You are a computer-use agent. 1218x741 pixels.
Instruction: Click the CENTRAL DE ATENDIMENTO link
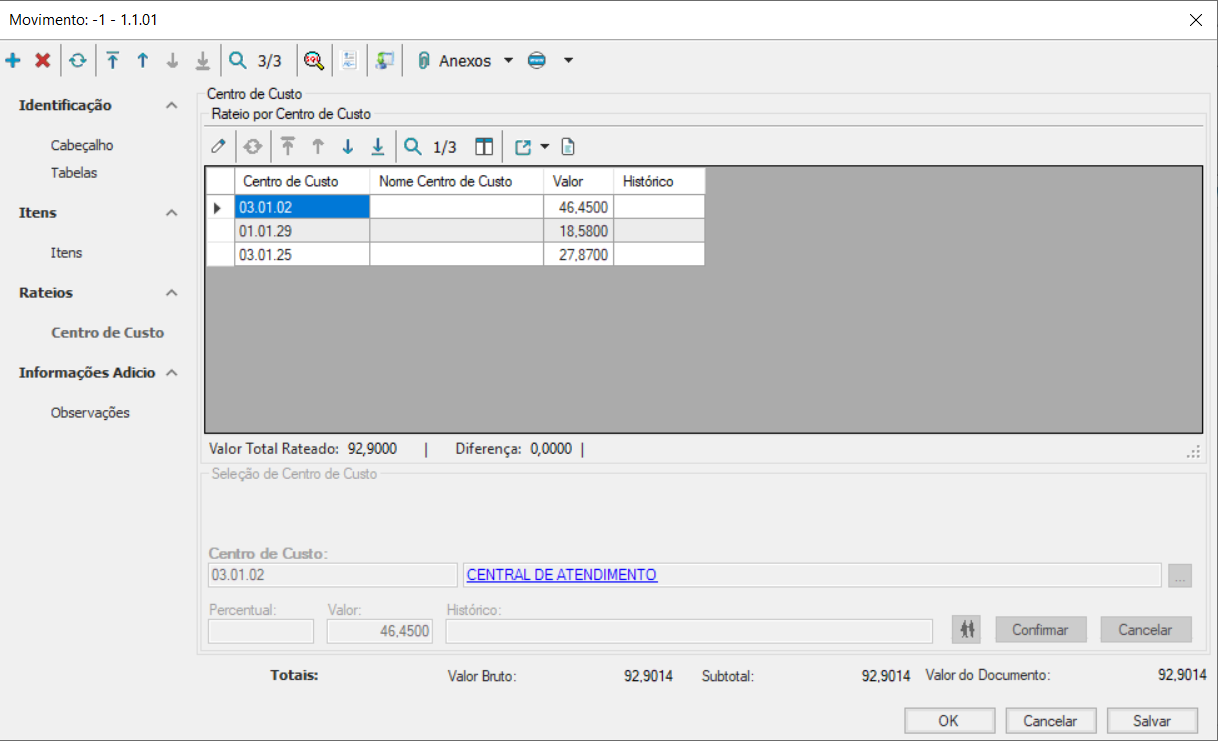(x=561, y=575)
